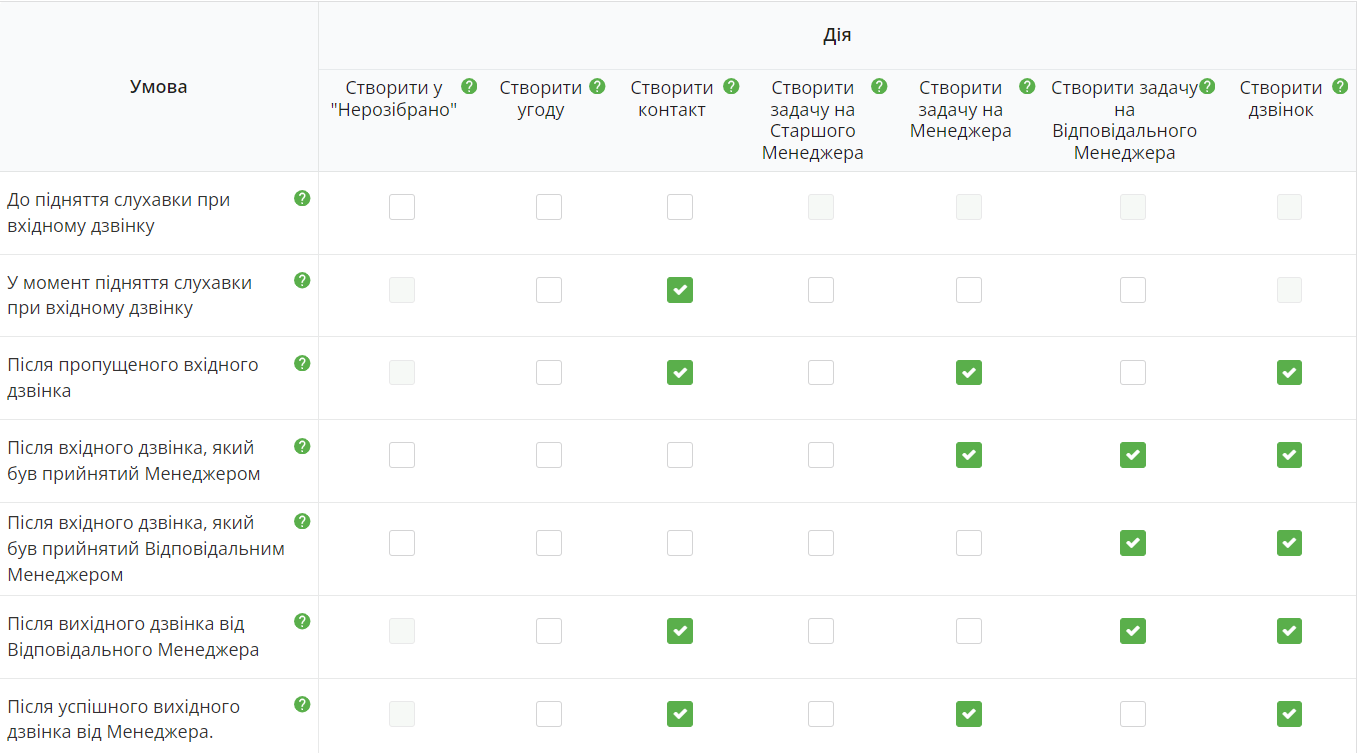Open help for Створити задачу на Відповідального Менеджера
This screenshot has width=1358, height=753.
(1207, 86)
